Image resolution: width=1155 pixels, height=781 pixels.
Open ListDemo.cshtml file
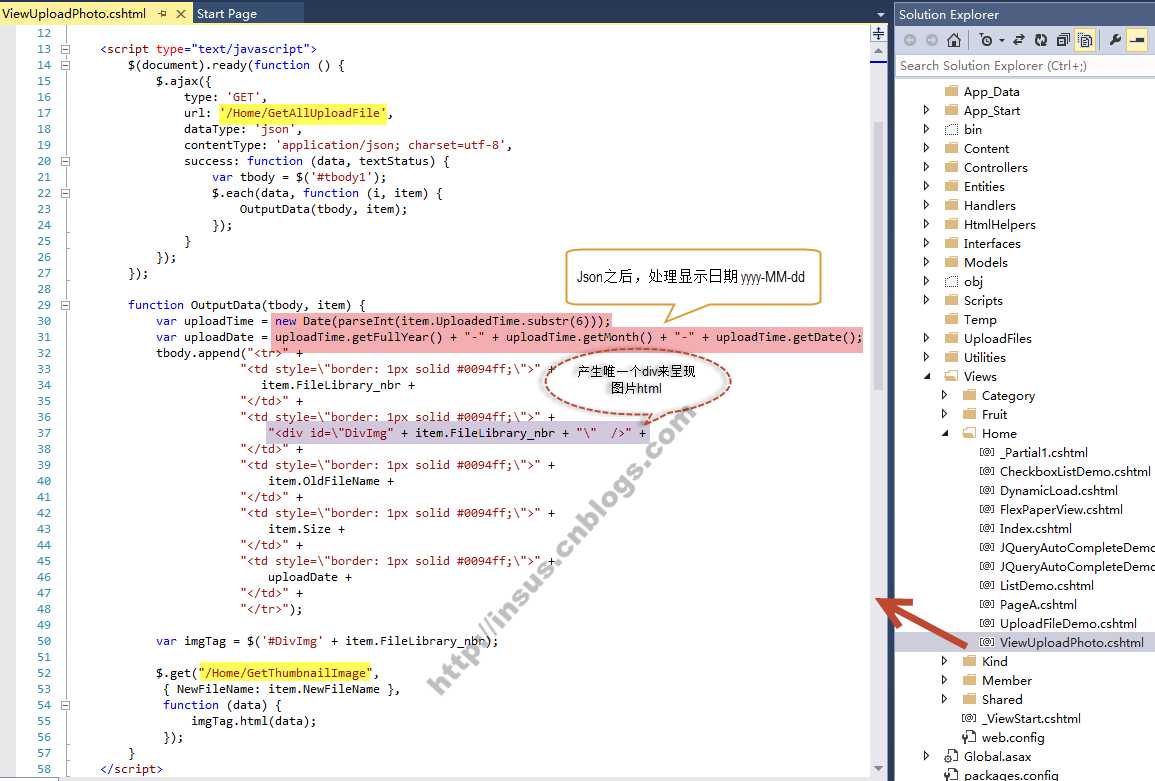coord(1047,586)
